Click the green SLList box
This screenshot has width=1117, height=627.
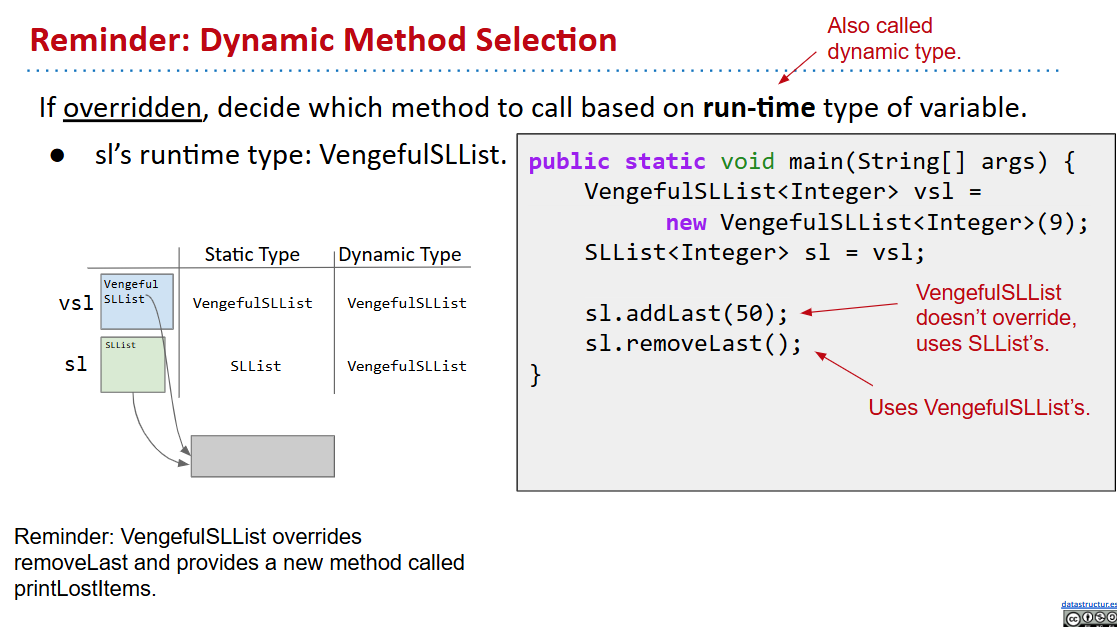tap(132, 365)
